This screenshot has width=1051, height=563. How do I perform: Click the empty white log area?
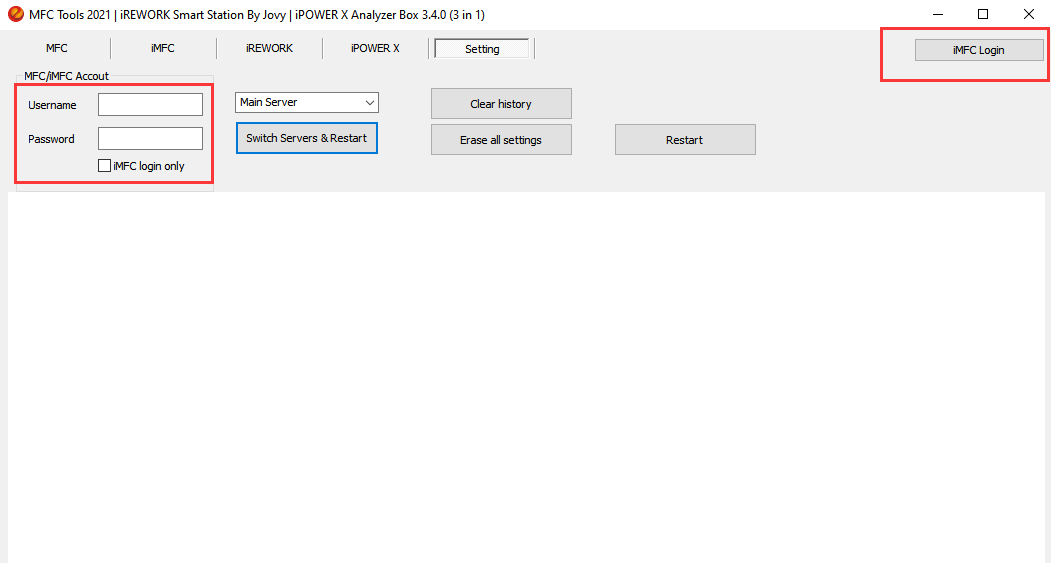525,375
